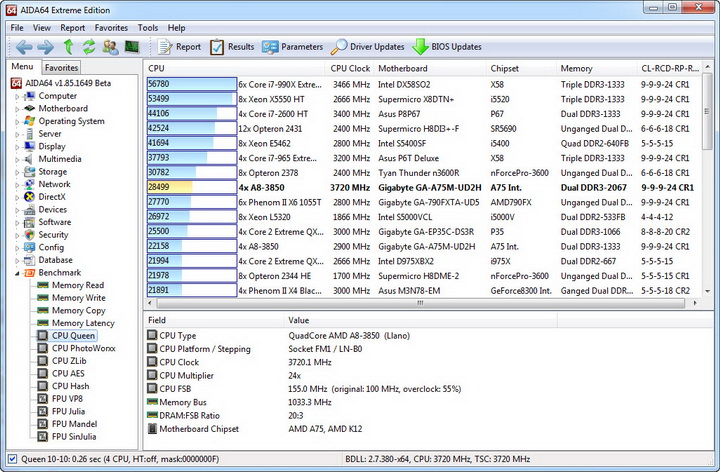The image size is (720, 472).
Task: Select Operating System in the tree
Action: [71, 121]
